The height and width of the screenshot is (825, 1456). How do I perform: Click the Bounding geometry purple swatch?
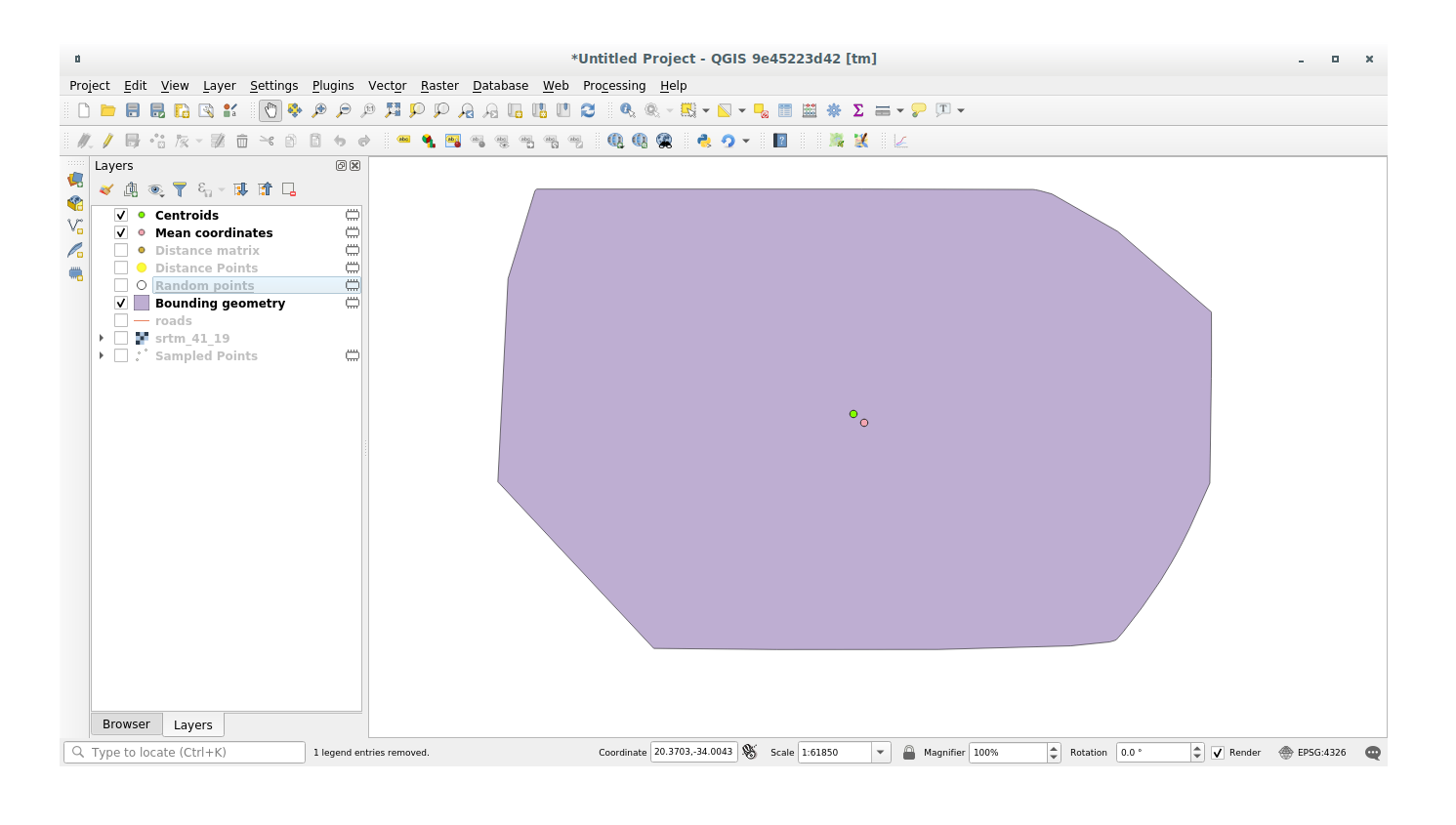pos(142,303)
